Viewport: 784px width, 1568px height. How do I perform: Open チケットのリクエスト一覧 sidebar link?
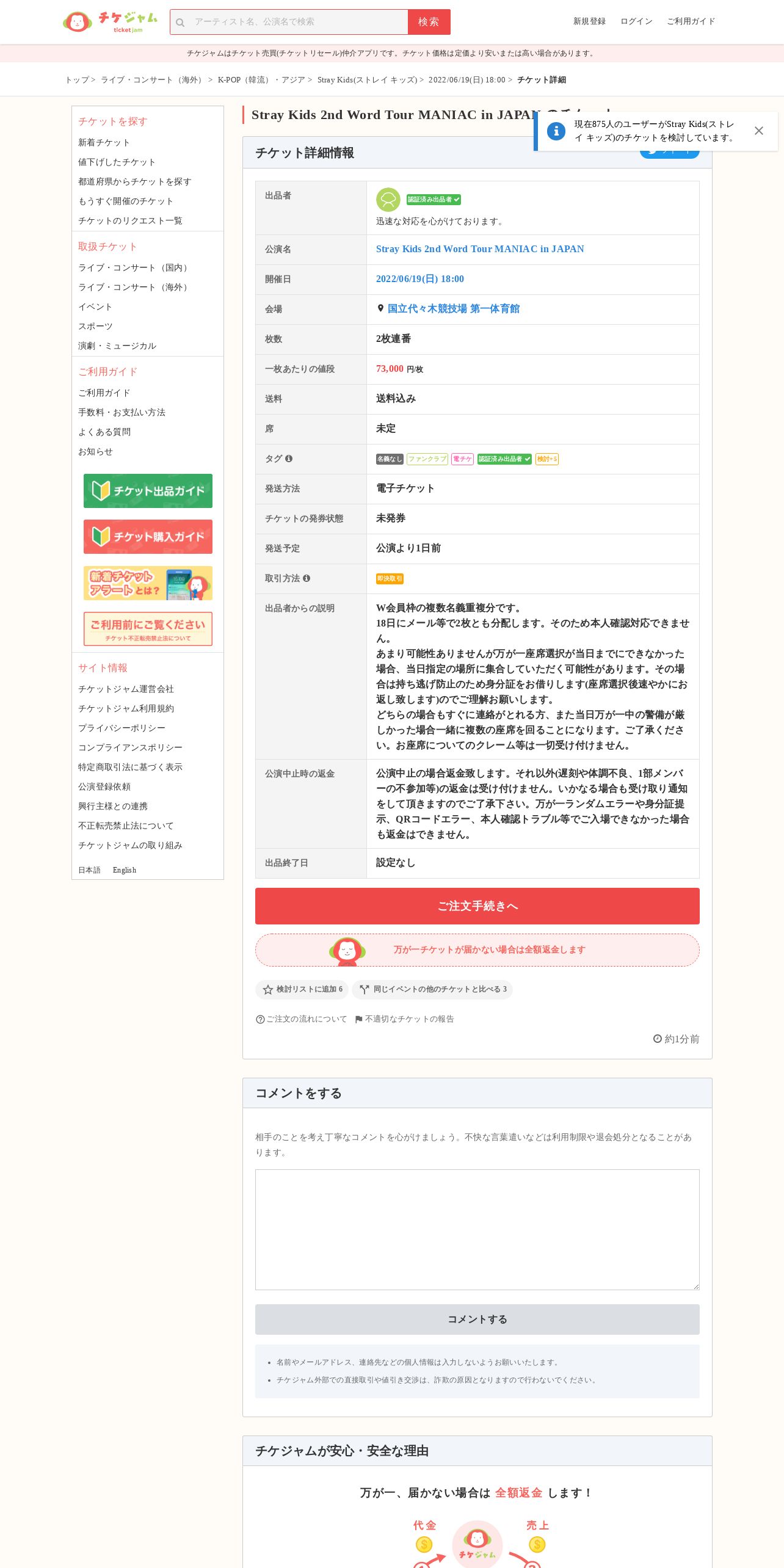pos(130,221)
